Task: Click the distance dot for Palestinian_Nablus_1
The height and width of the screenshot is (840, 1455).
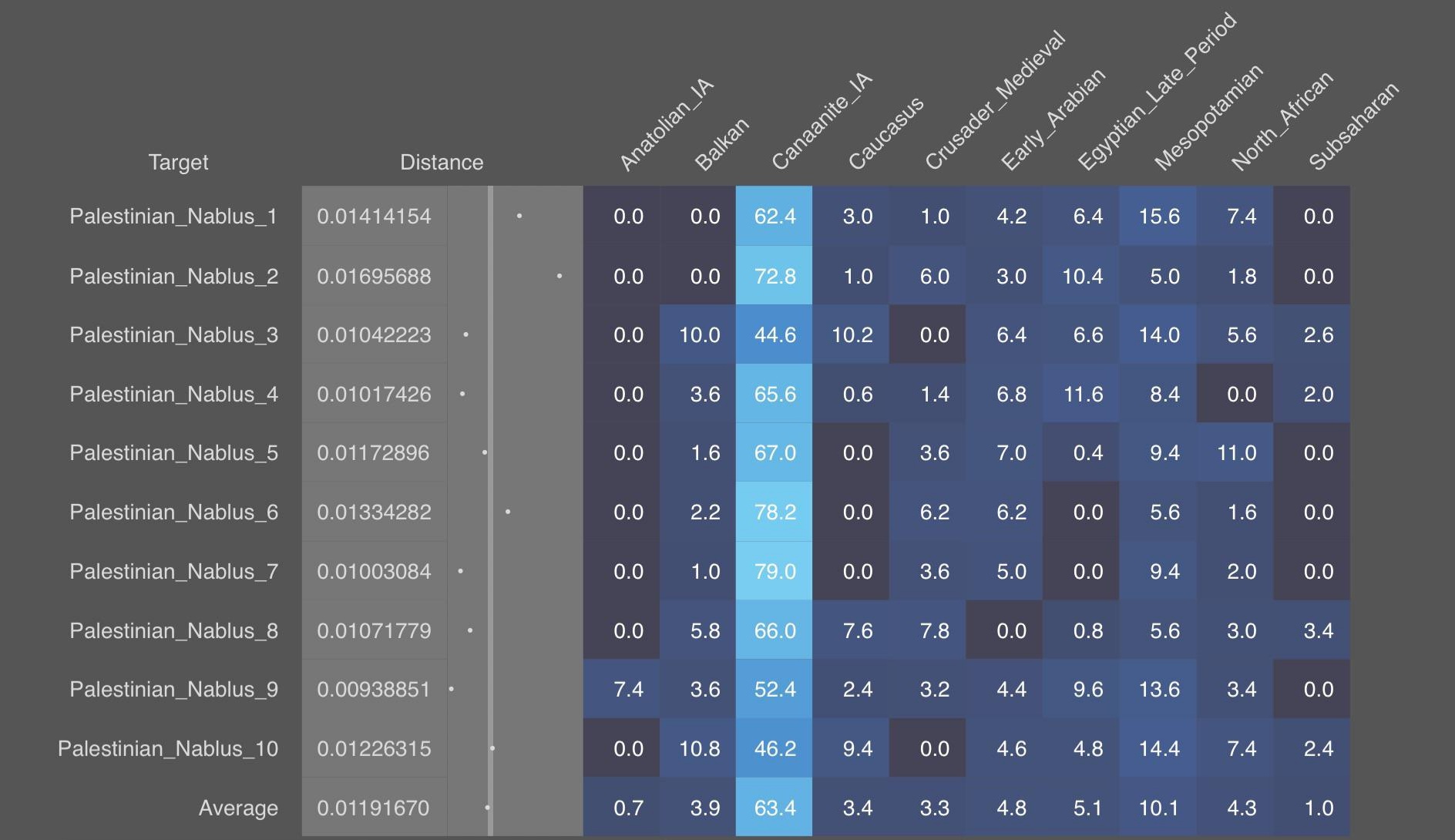Action: click(519, 216)
